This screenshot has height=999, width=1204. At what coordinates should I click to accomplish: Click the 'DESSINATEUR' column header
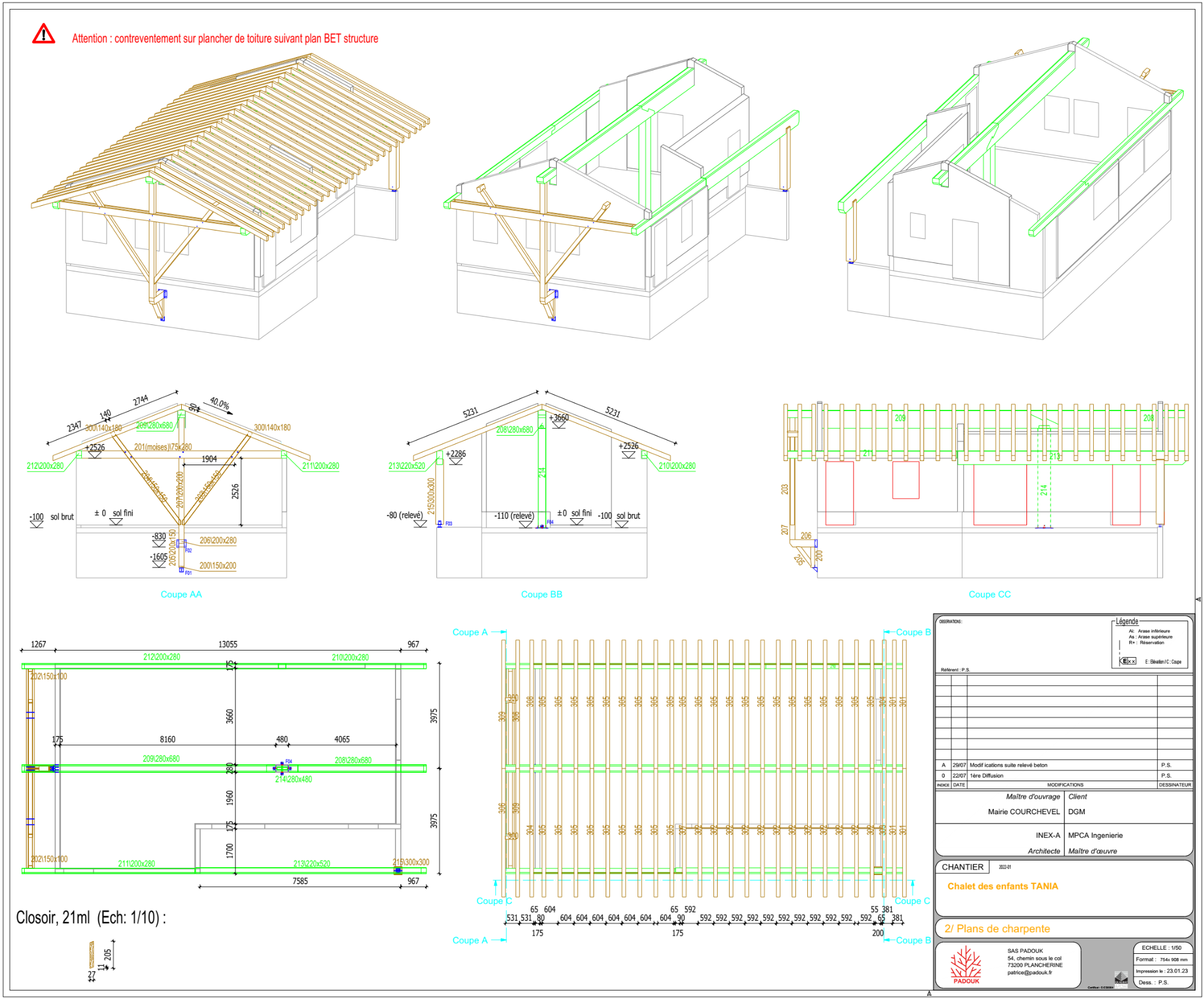[1175, 785]
